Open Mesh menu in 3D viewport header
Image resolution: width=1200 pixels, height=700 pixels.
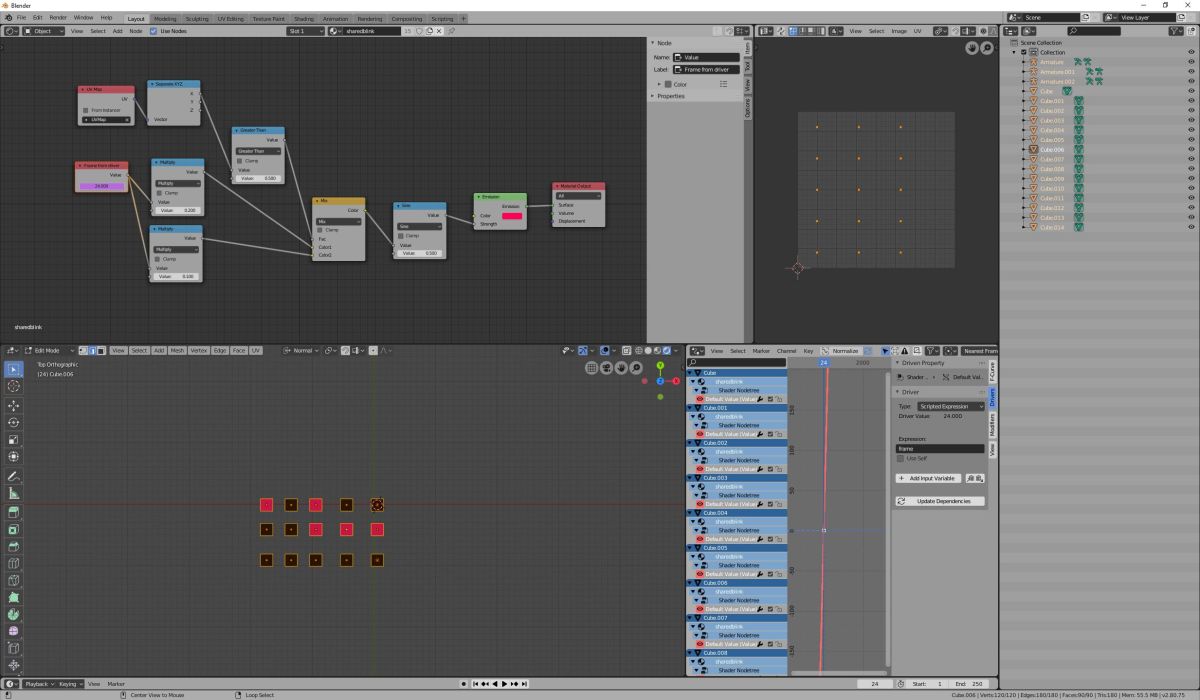[177, 351]
